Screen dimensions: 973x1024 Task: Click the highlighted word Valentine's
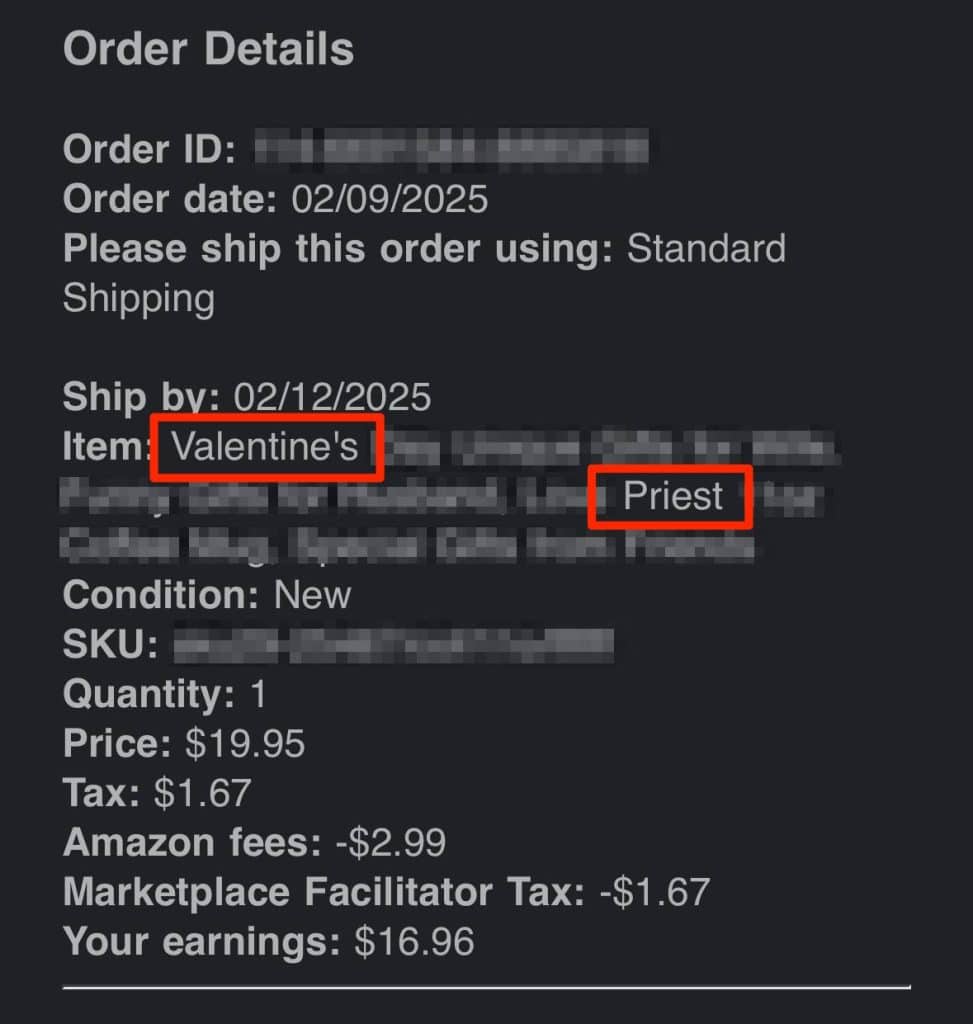tap(265, 446)
